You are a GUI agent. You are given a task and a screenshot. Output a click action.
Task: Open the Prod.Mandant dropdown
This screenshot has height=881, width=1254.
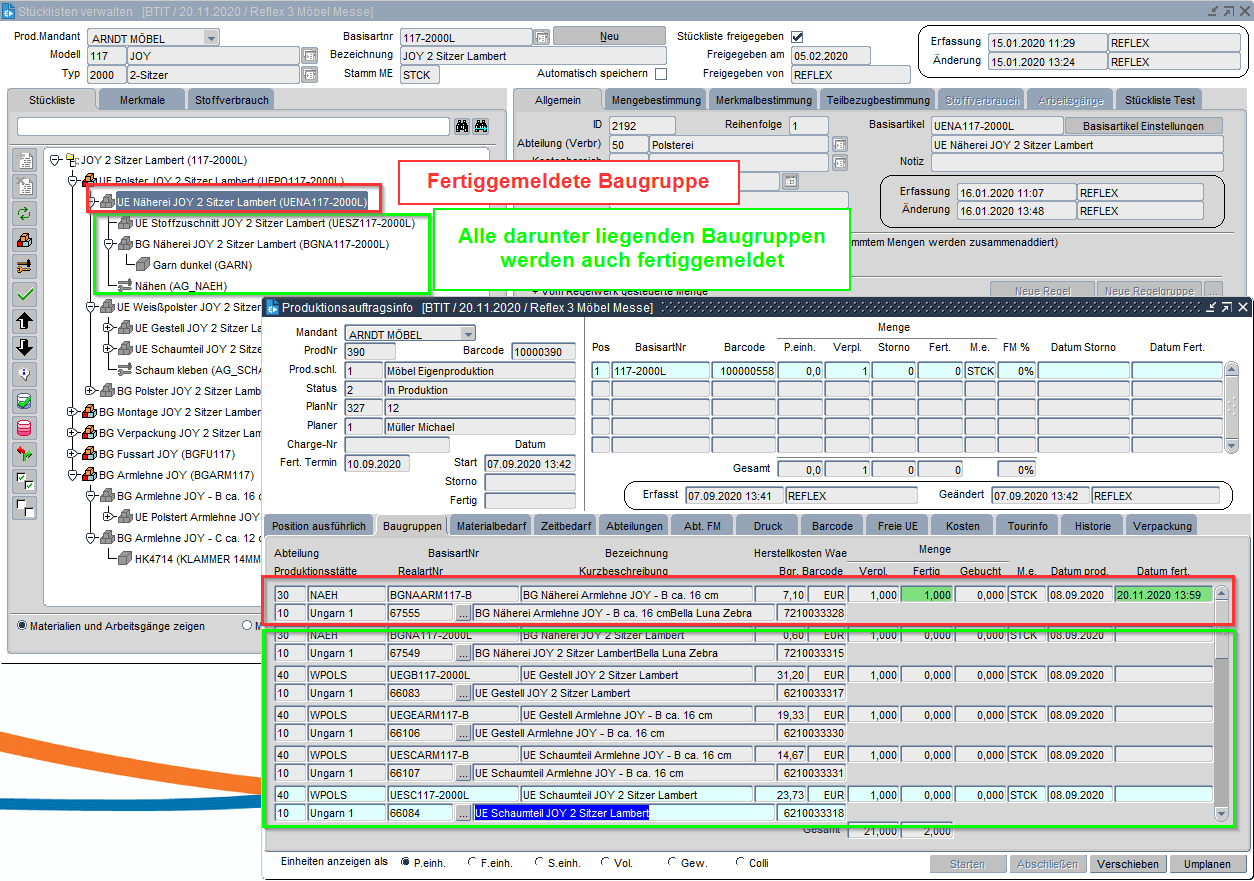click(x=211, y=37)
